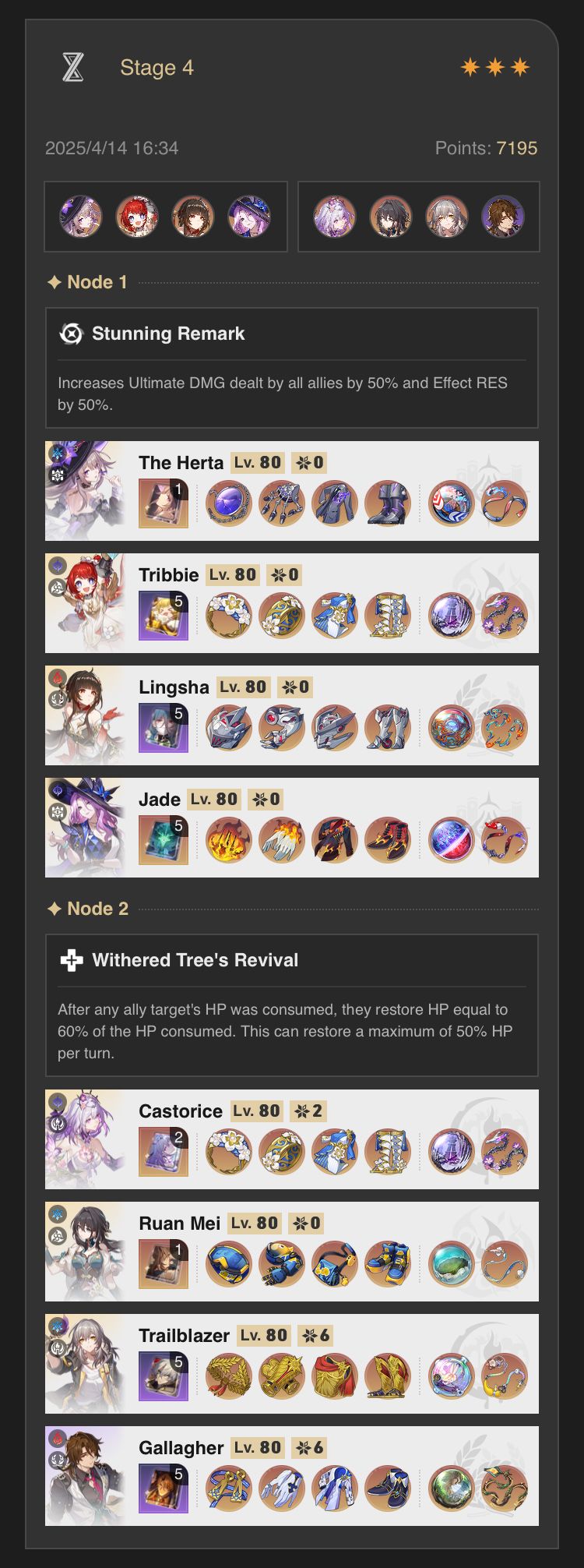Click the Points 7195 score

click(486, 148)
